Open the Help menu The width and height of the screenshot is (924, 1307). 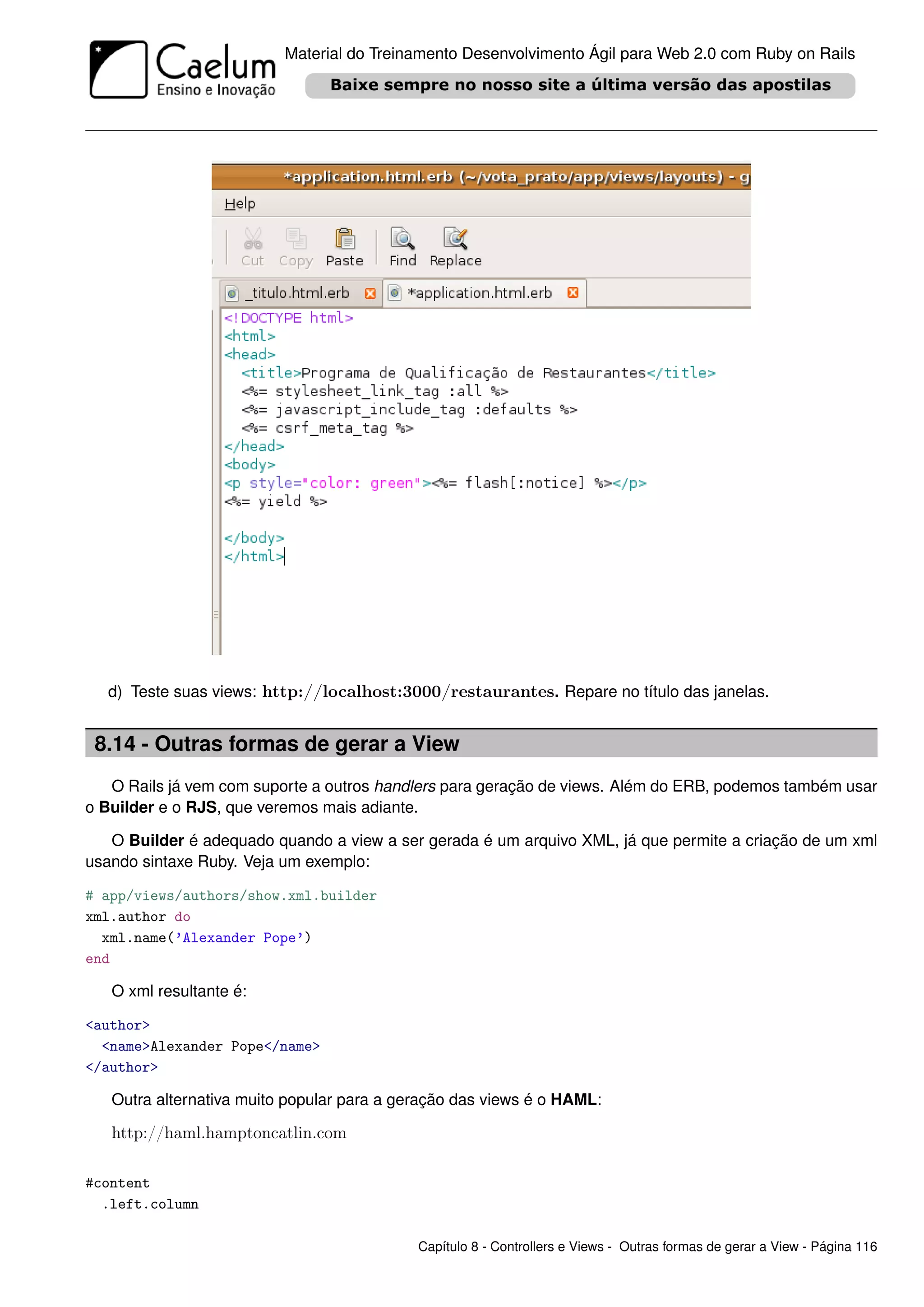point(240,203)
